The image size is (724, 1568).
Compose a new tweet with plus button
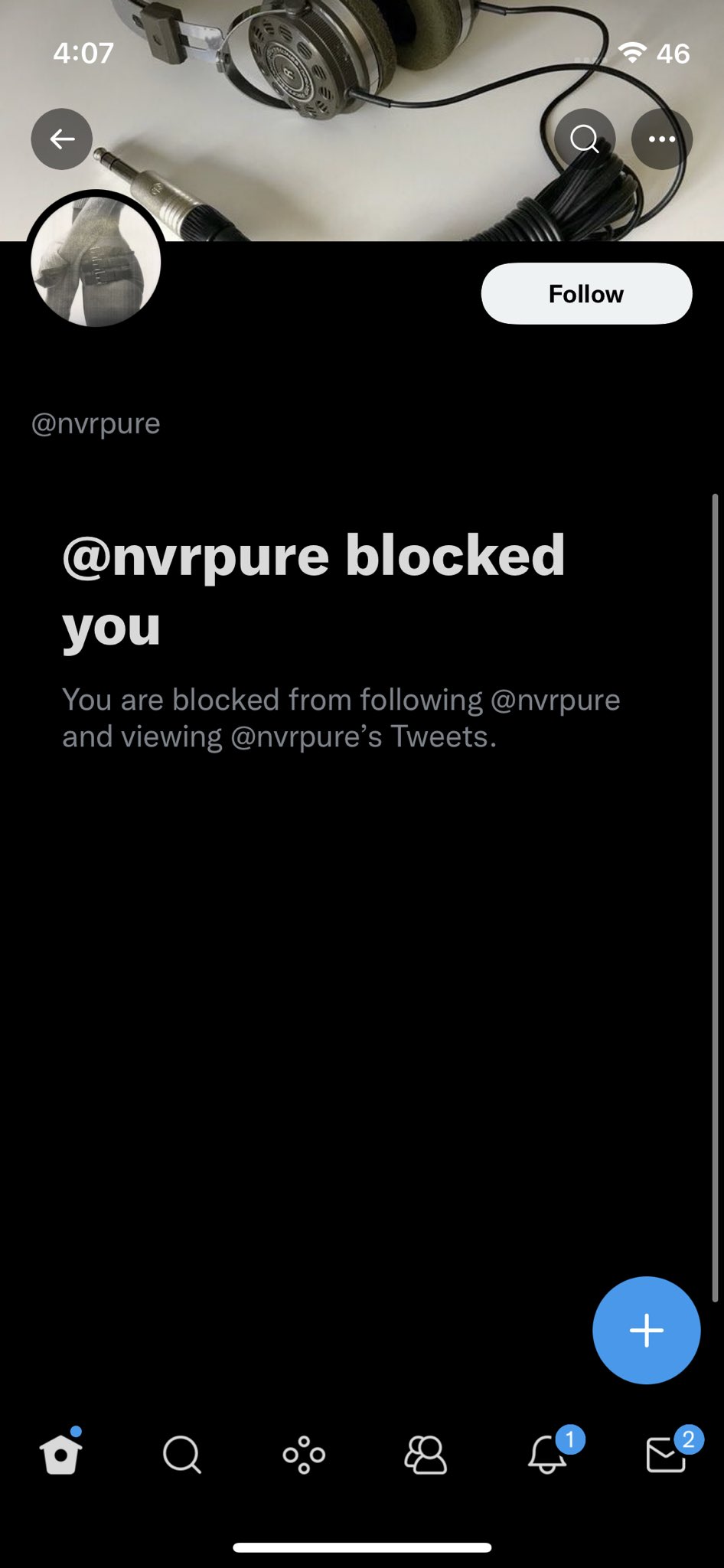(647, 1330)
